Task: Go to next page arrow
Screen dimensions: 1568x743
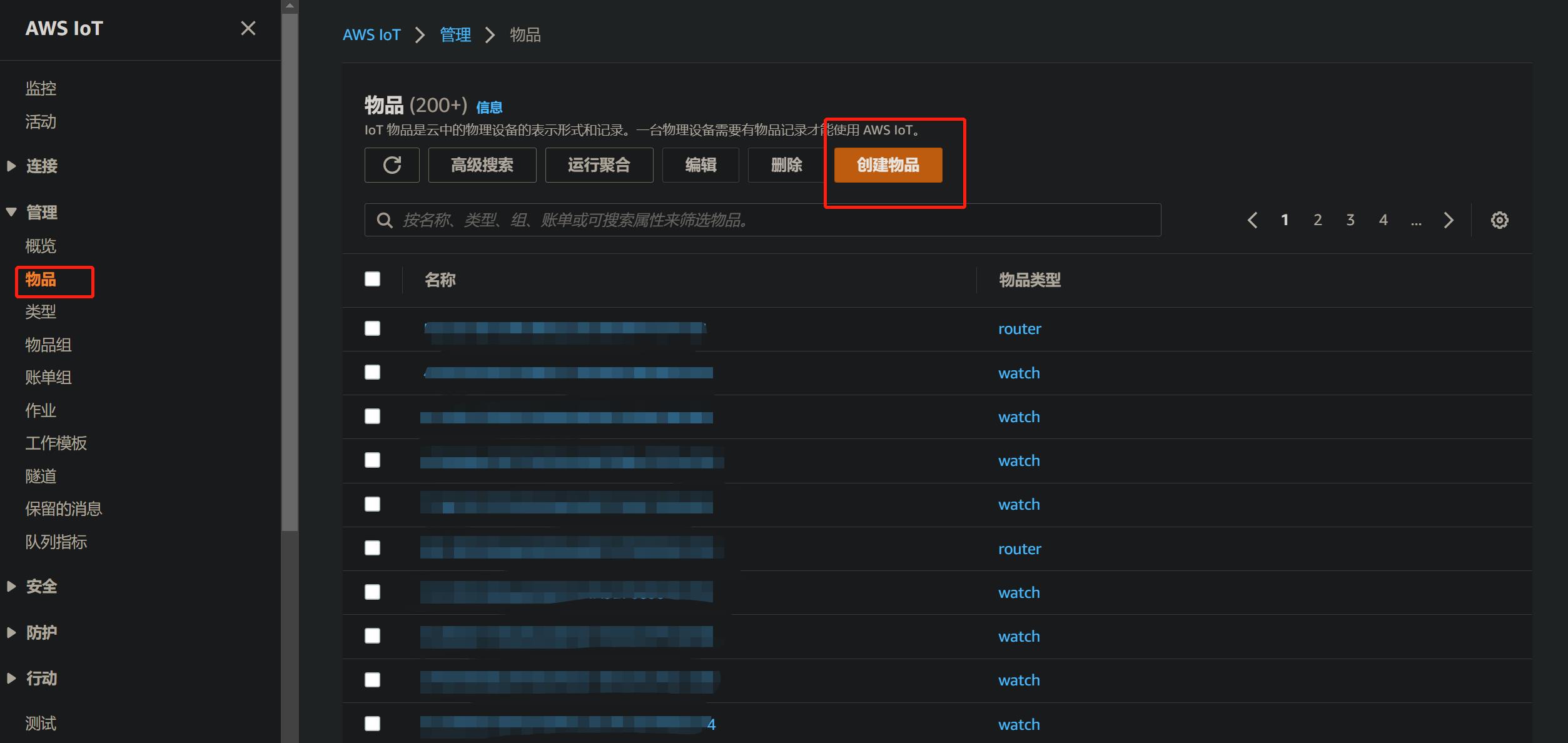Action: pos(1449,220)
